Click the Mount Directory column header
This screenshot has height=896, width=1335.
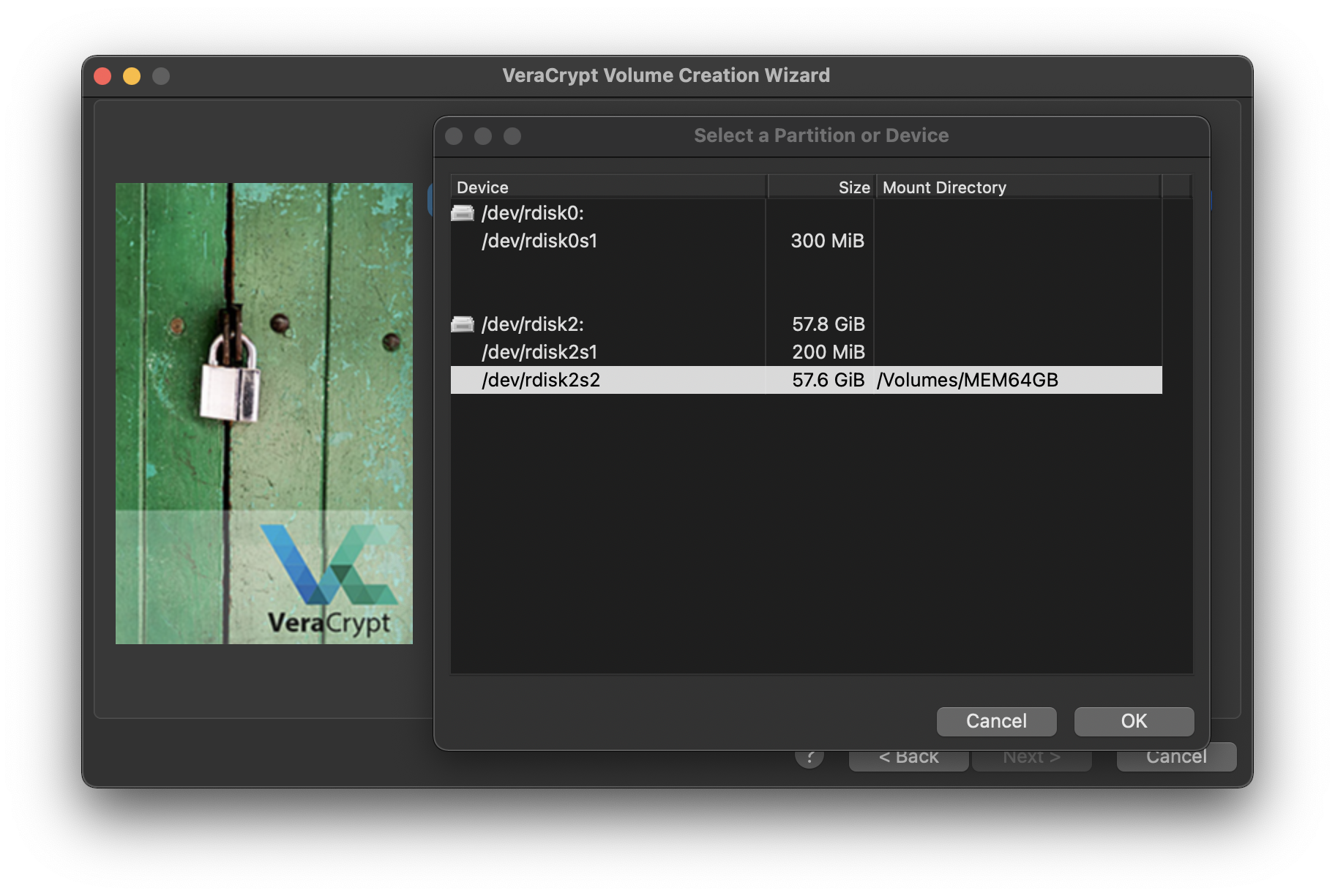click(944, 187)
